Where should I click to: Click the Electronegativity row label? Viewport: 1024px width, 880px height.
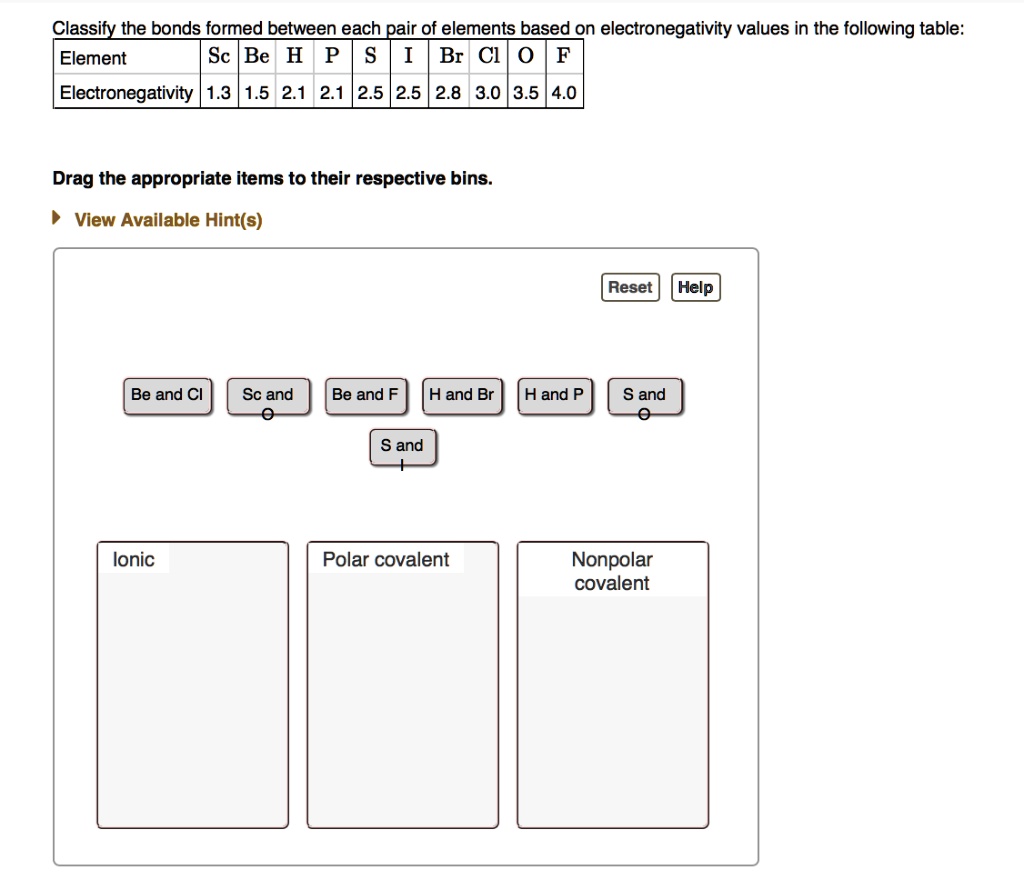pyautogui.click(x=124, y=93)
